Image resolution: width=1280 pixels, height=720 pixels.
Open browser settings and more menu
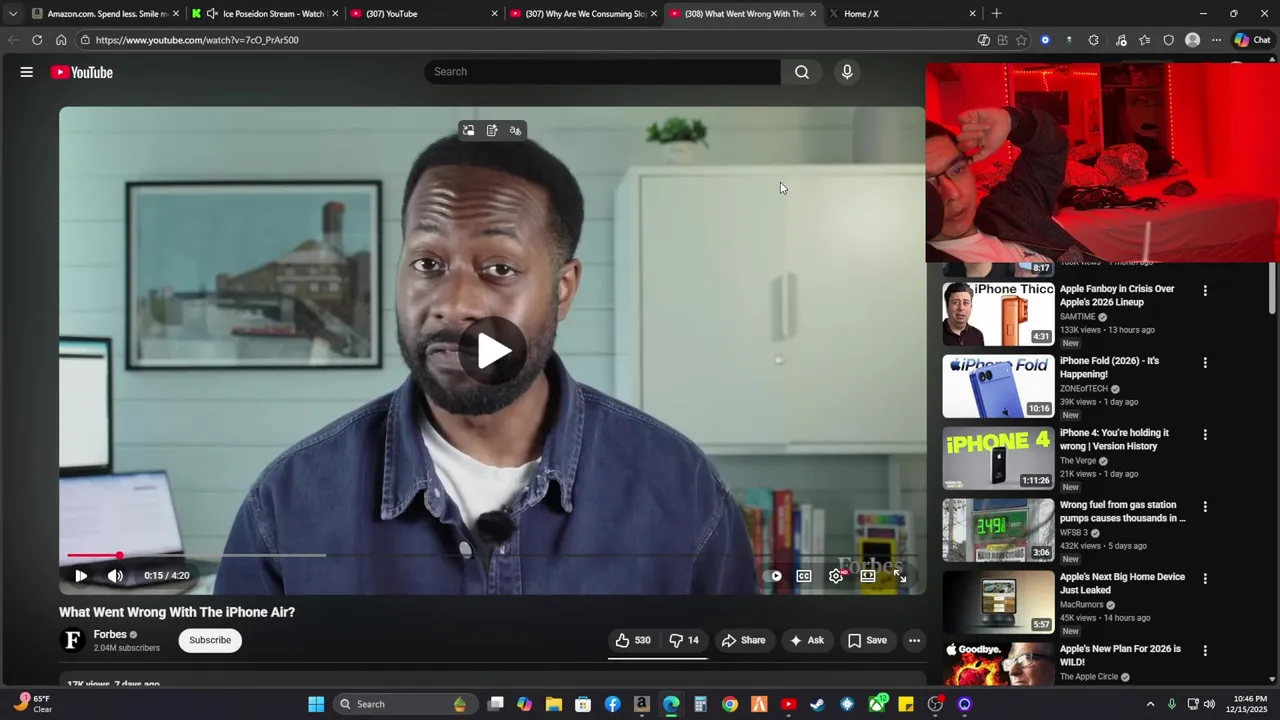(x=1216, y=40)
